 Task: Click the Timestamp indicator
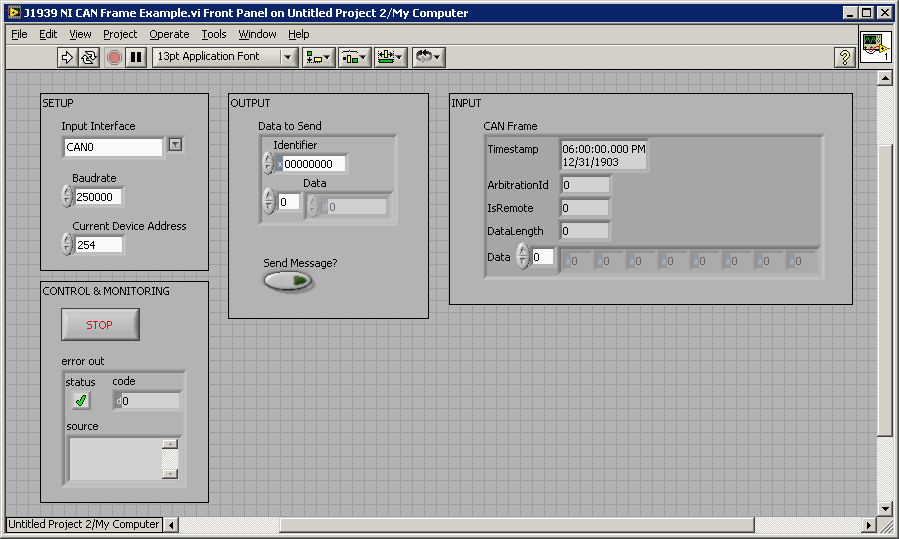click(x=604, y=155)
